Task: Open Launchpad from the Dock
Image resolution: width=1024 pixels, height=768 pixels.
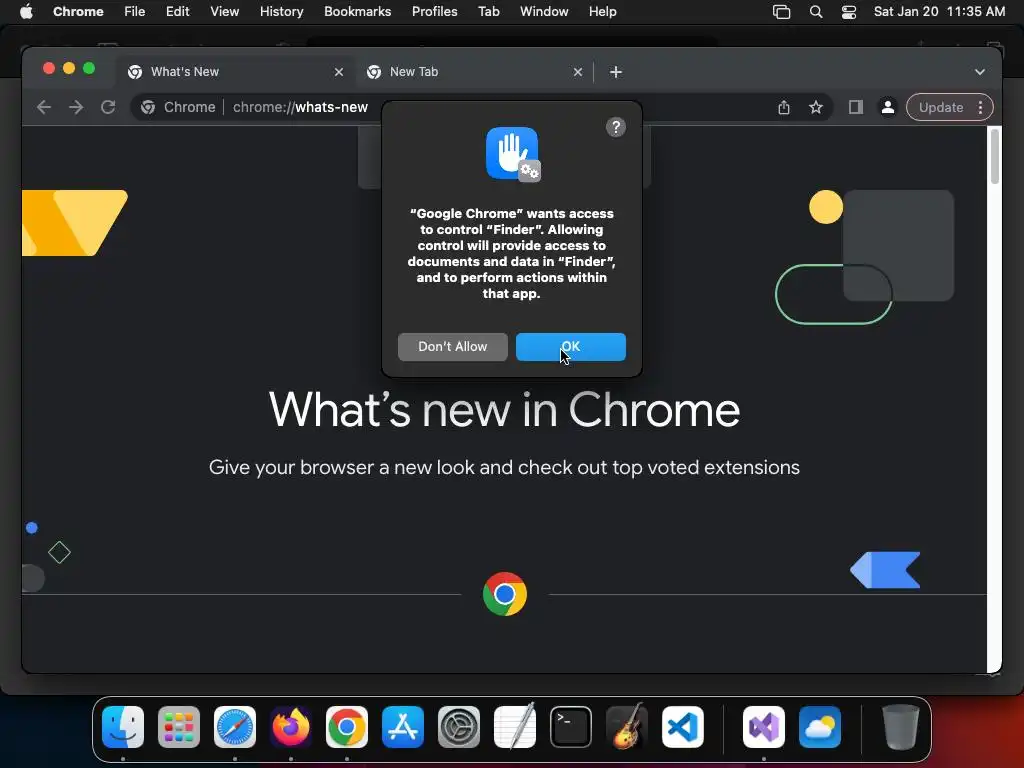Action: tap(179, 727)
